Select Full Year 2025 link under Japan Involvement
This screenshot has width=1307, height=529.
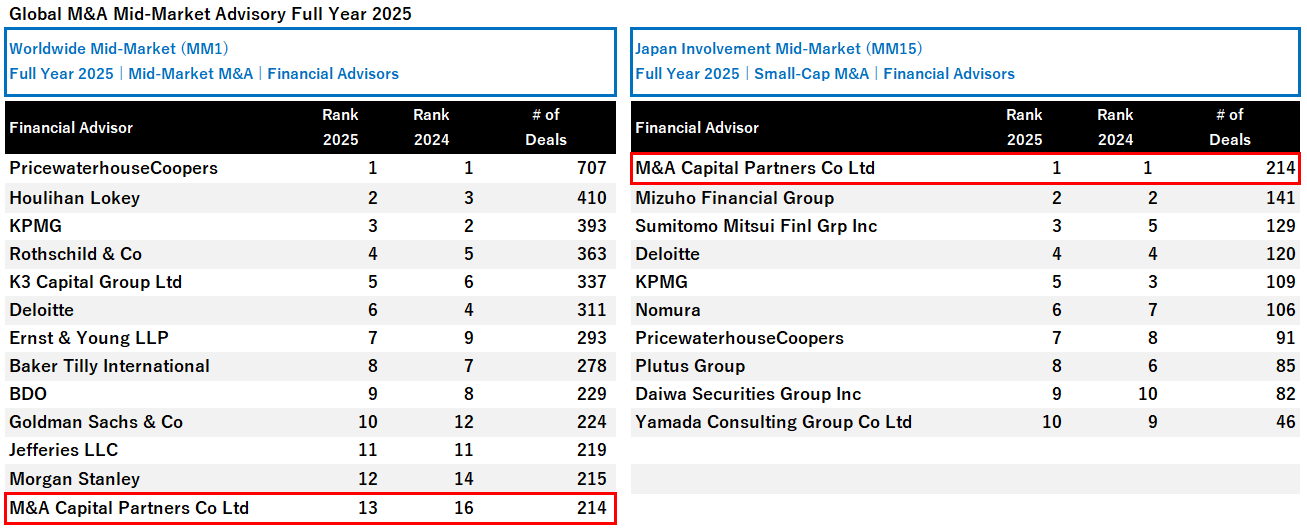(687, 74)
